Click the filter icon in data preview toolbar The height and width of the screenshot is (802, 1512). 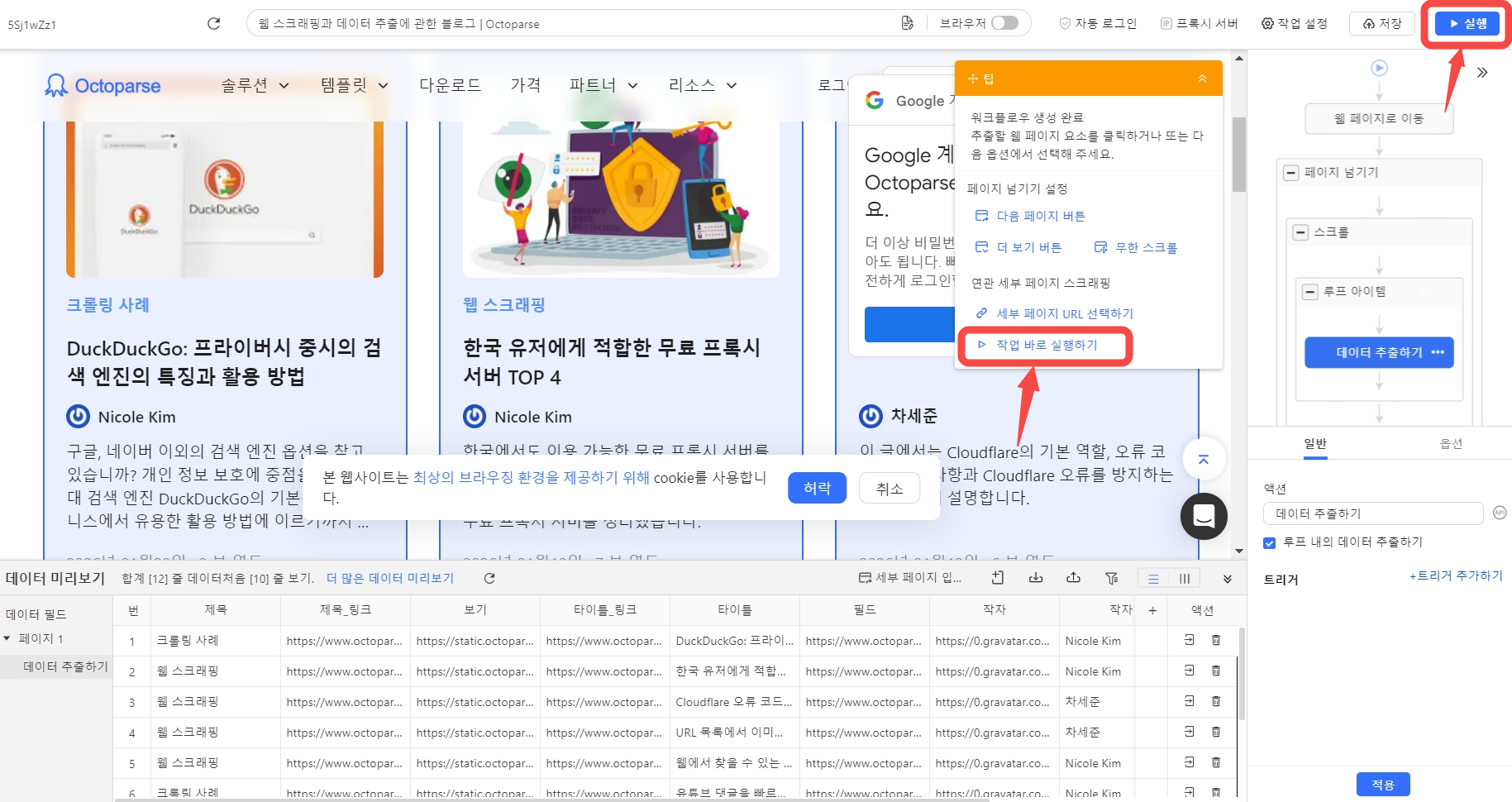[x=1111, y=578]
